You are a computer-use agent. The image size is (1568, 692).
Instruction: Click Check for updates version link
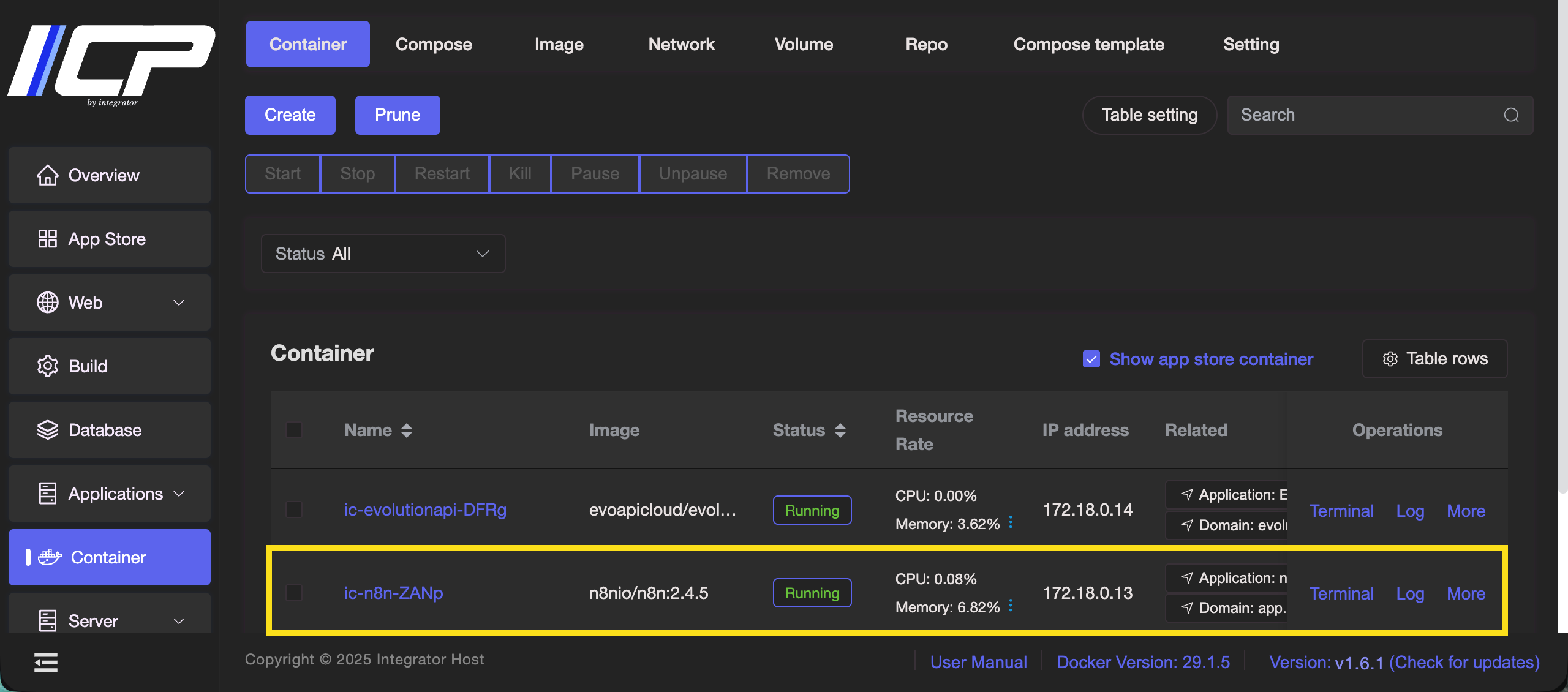click(1464, 662)
